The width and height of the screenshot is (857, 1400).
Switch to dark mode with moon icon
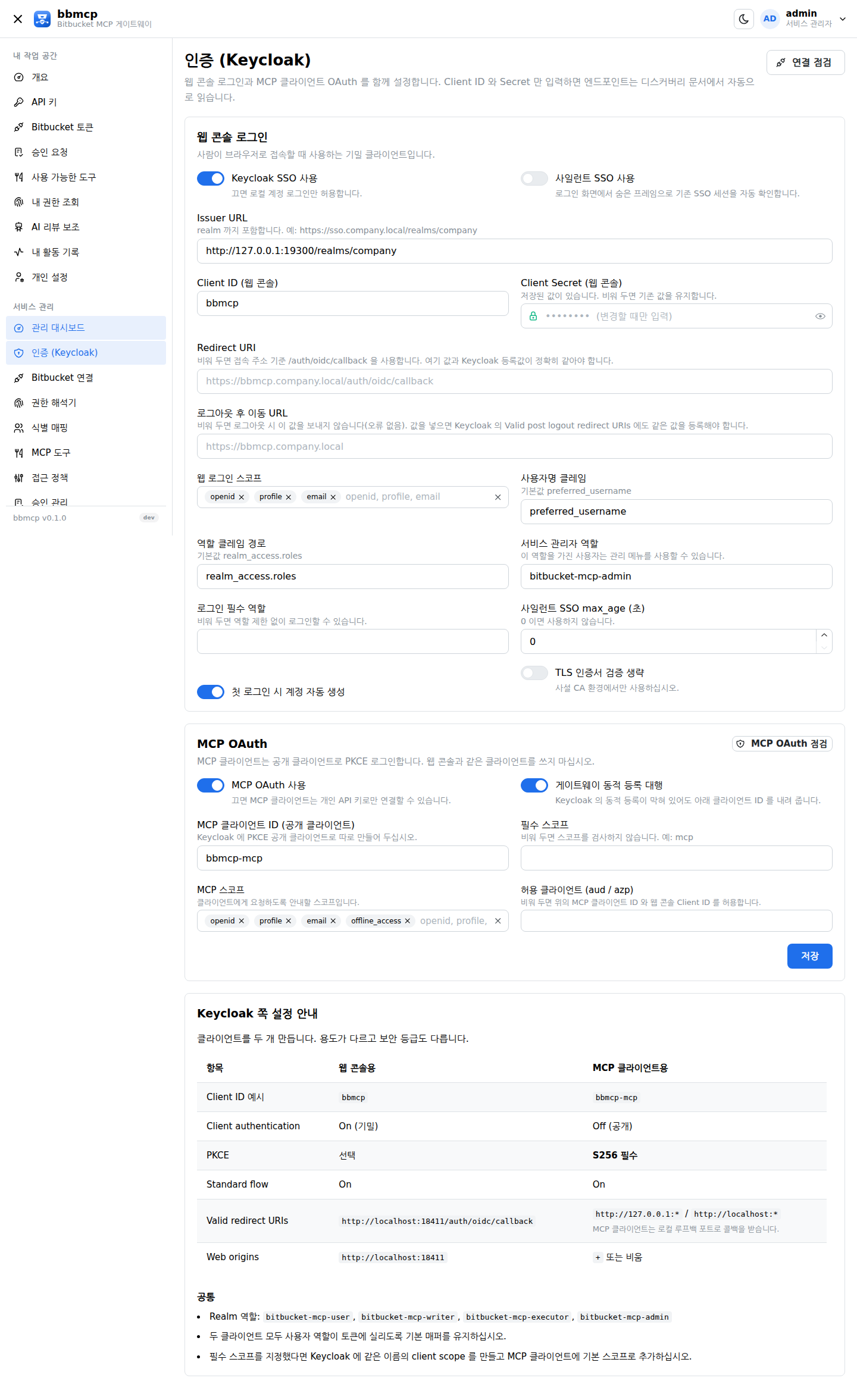click(744, 19)
